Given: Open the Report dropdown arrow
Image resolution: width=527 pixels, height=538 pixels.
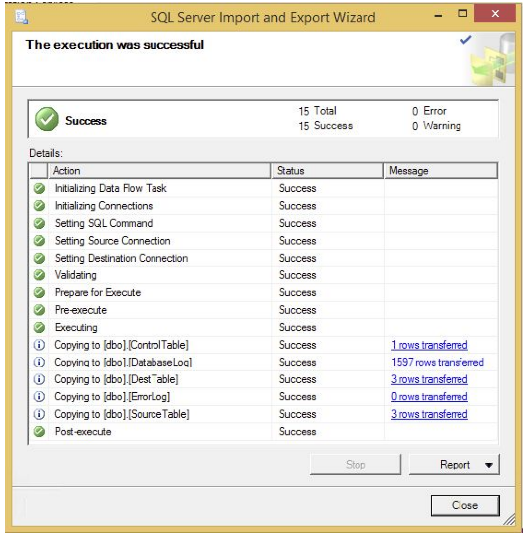Looking at the screenshot, I should pos(489,465).
